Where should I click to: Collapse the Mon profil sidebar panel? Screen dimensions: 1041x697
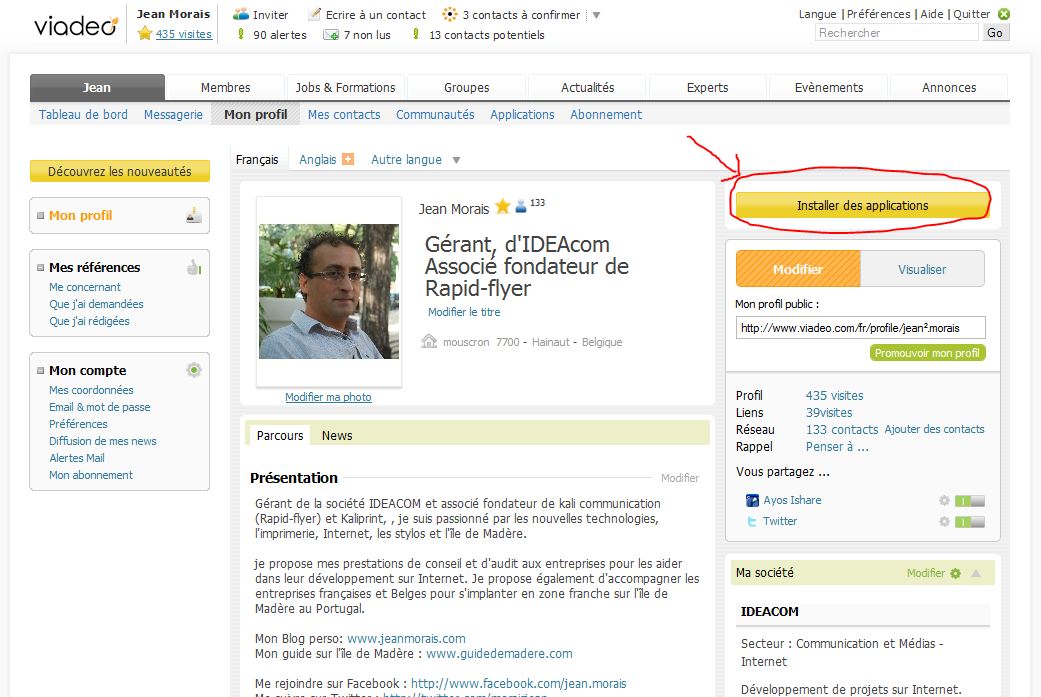coord(40,216)
